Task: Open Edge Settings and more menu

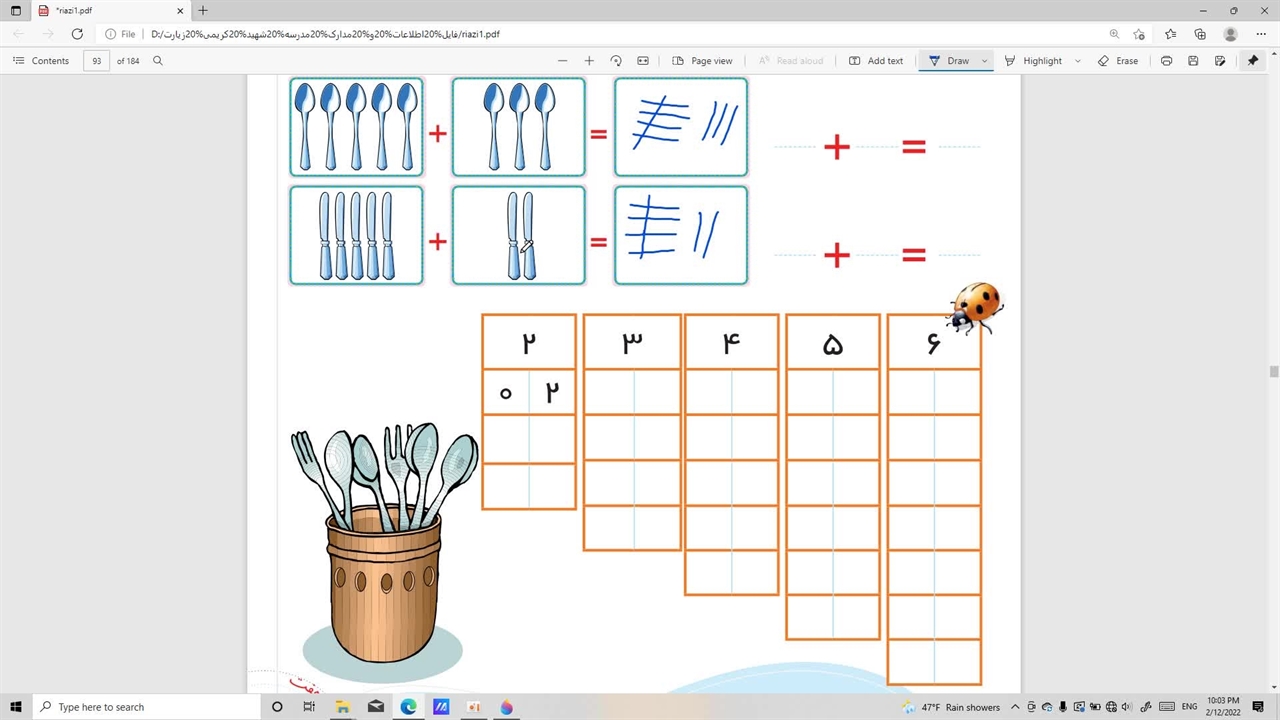Action: tap(1261, 34)
